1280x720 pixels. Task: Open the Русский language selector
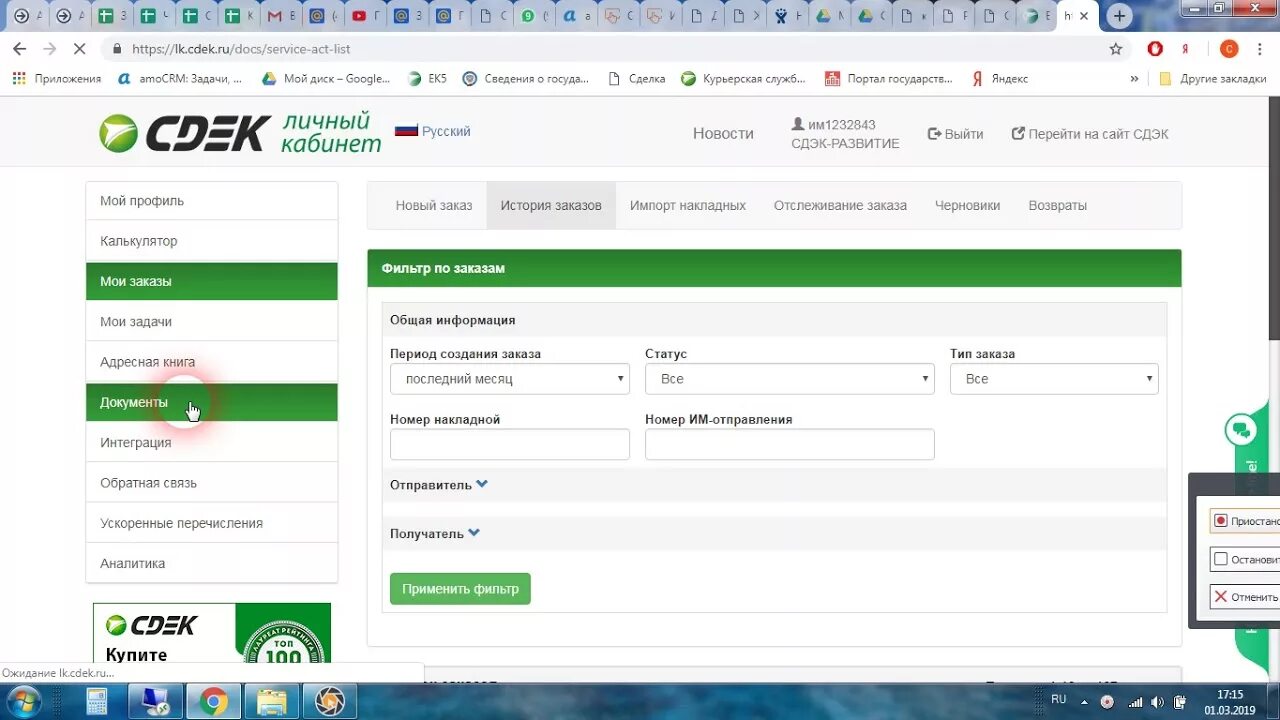tap(433, 131)
